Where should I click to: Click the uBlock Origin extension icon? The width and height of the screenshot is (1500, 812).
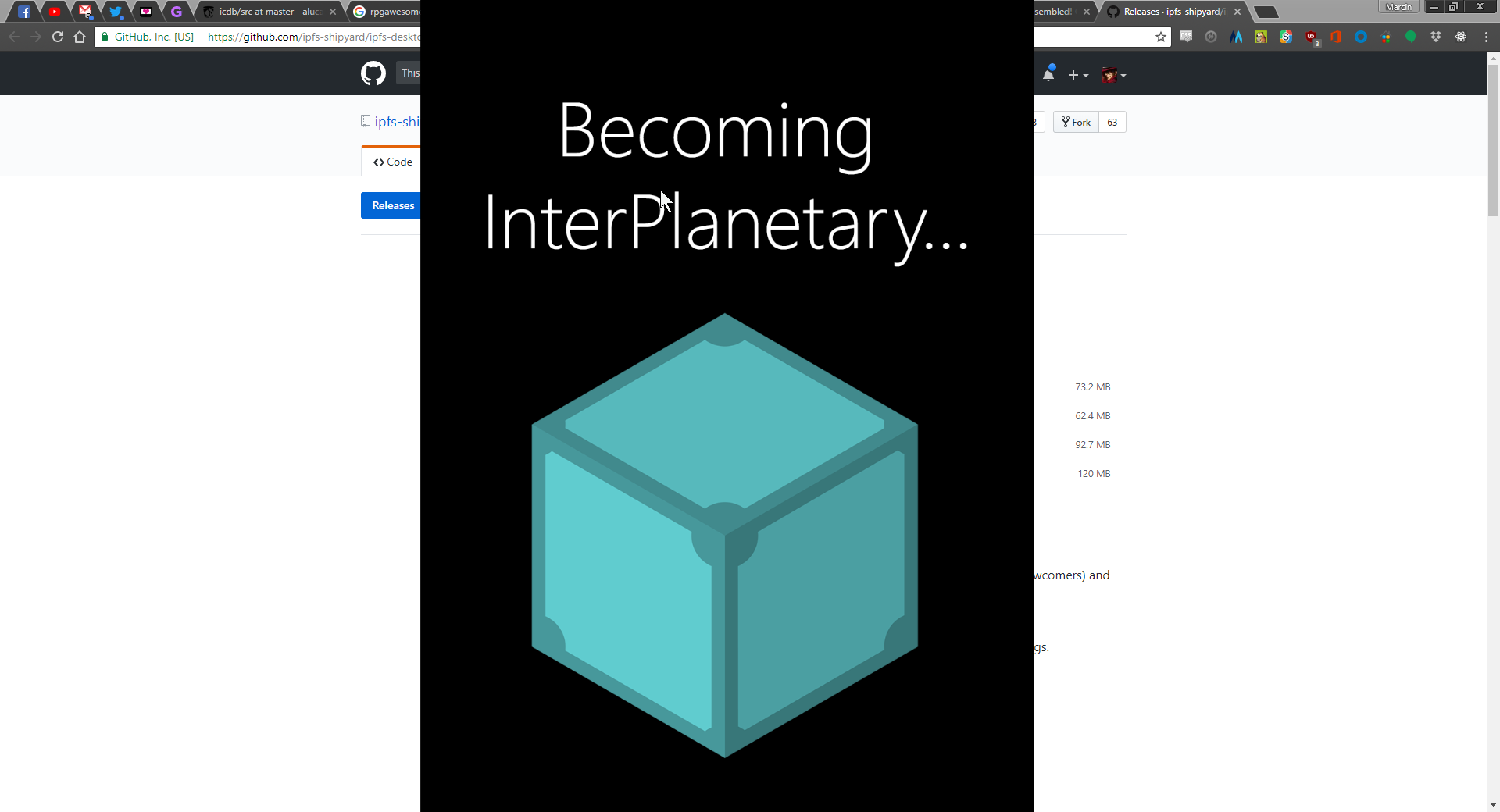1311,37
